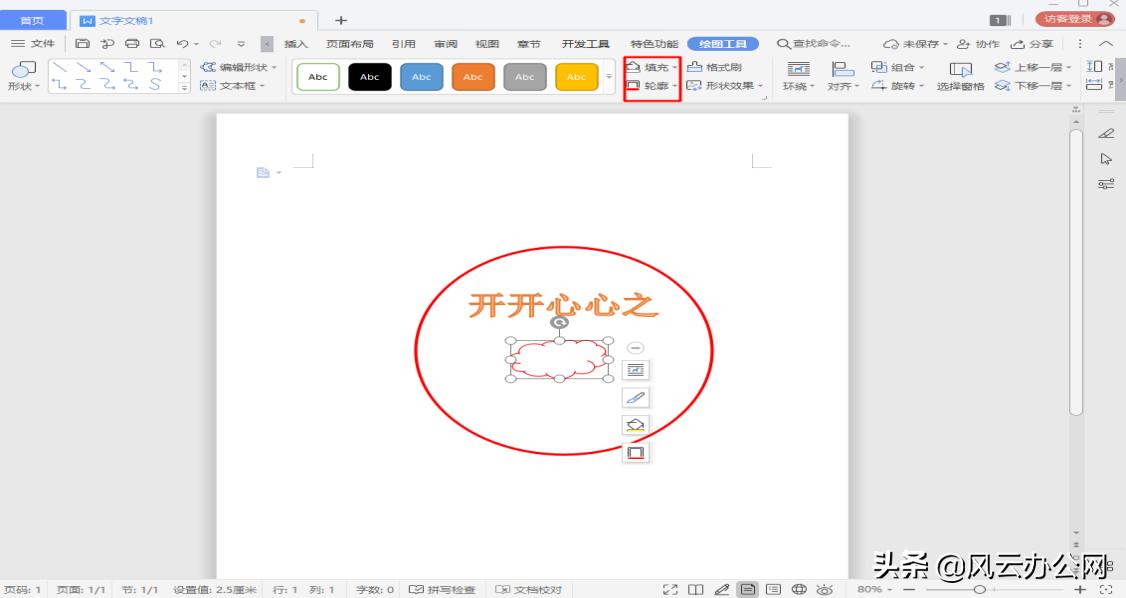Viewport: 1126px width, 598px height.
Task: Click the zoom slider handle
Action: coord(980,589)
